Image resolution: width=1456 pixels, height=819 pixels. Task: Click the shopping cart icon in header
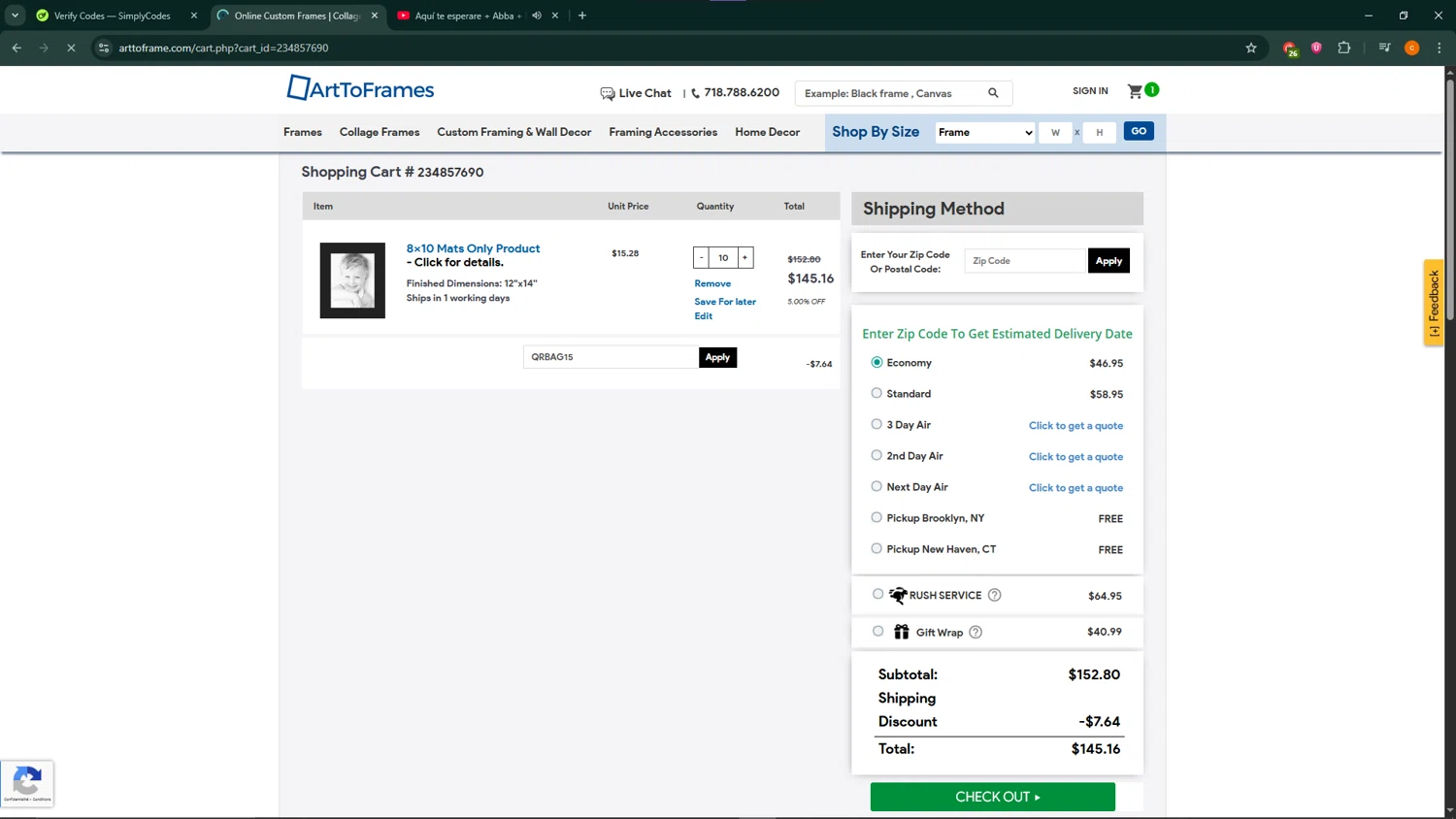1135,91
